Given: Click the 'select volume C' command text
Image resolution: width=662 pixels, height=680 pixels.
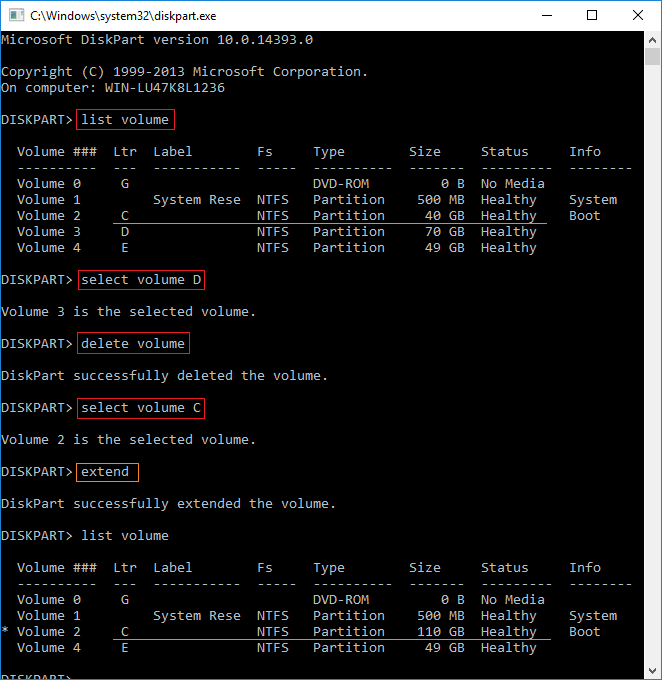Looking at the screenshot, I should coord(141,408).
